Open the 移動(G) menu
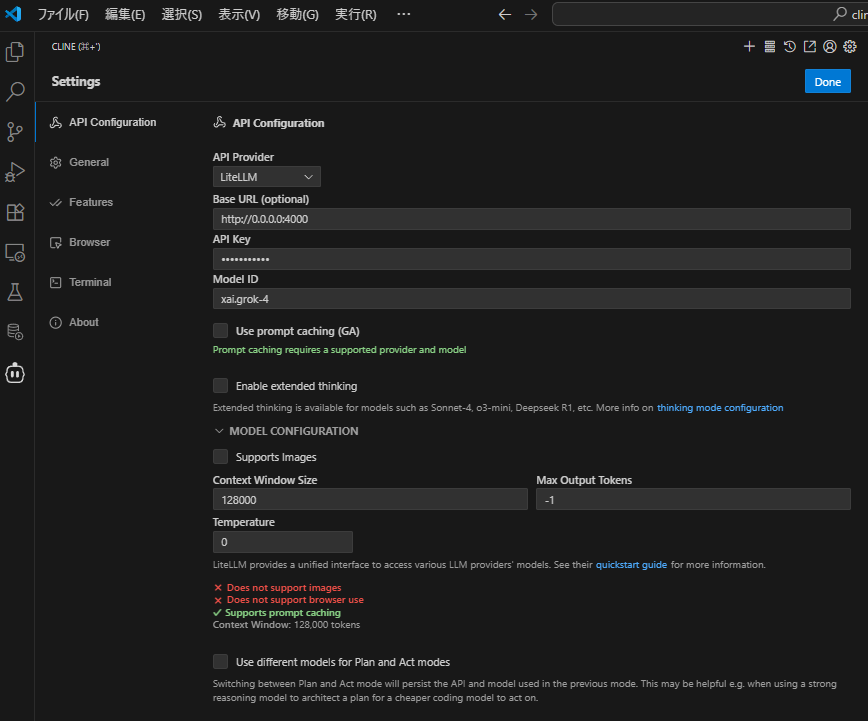 point(297,14)
